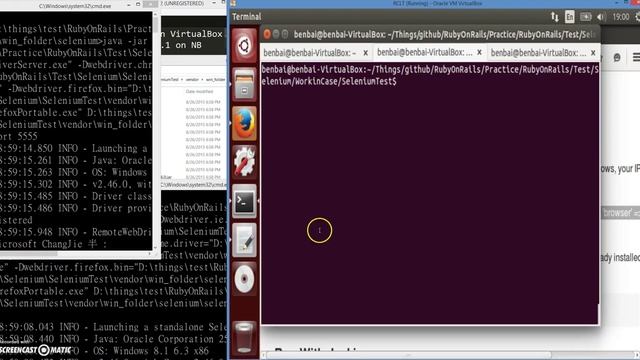Open the Text Editor launcher icon
The width and height of the screenshot is (640, 360).
244,240
